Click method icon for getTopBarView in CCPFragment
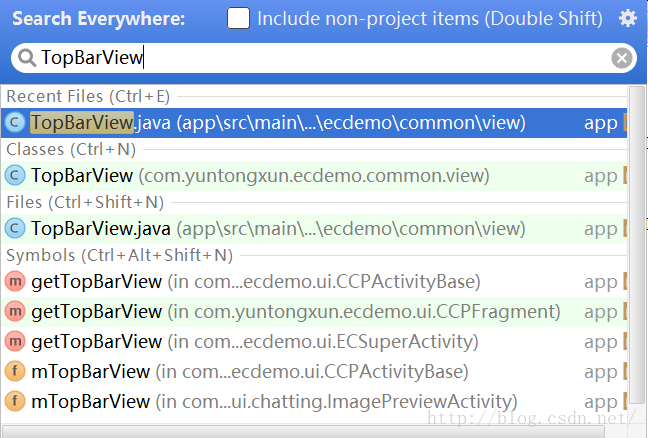Image resolution: width=648 pixels, height=438 pixels. click(x=15, y=312)
